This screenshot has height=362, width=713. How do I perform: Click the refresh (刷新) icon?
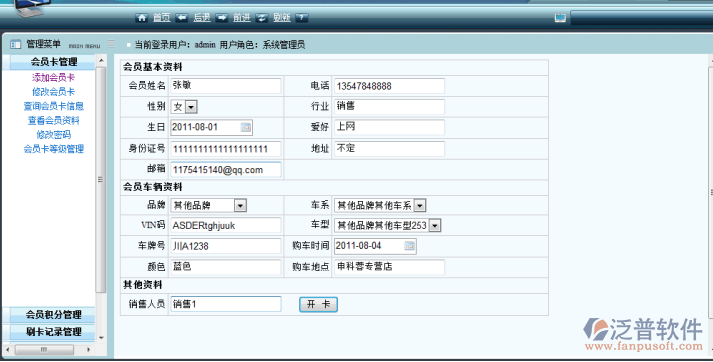262,18
